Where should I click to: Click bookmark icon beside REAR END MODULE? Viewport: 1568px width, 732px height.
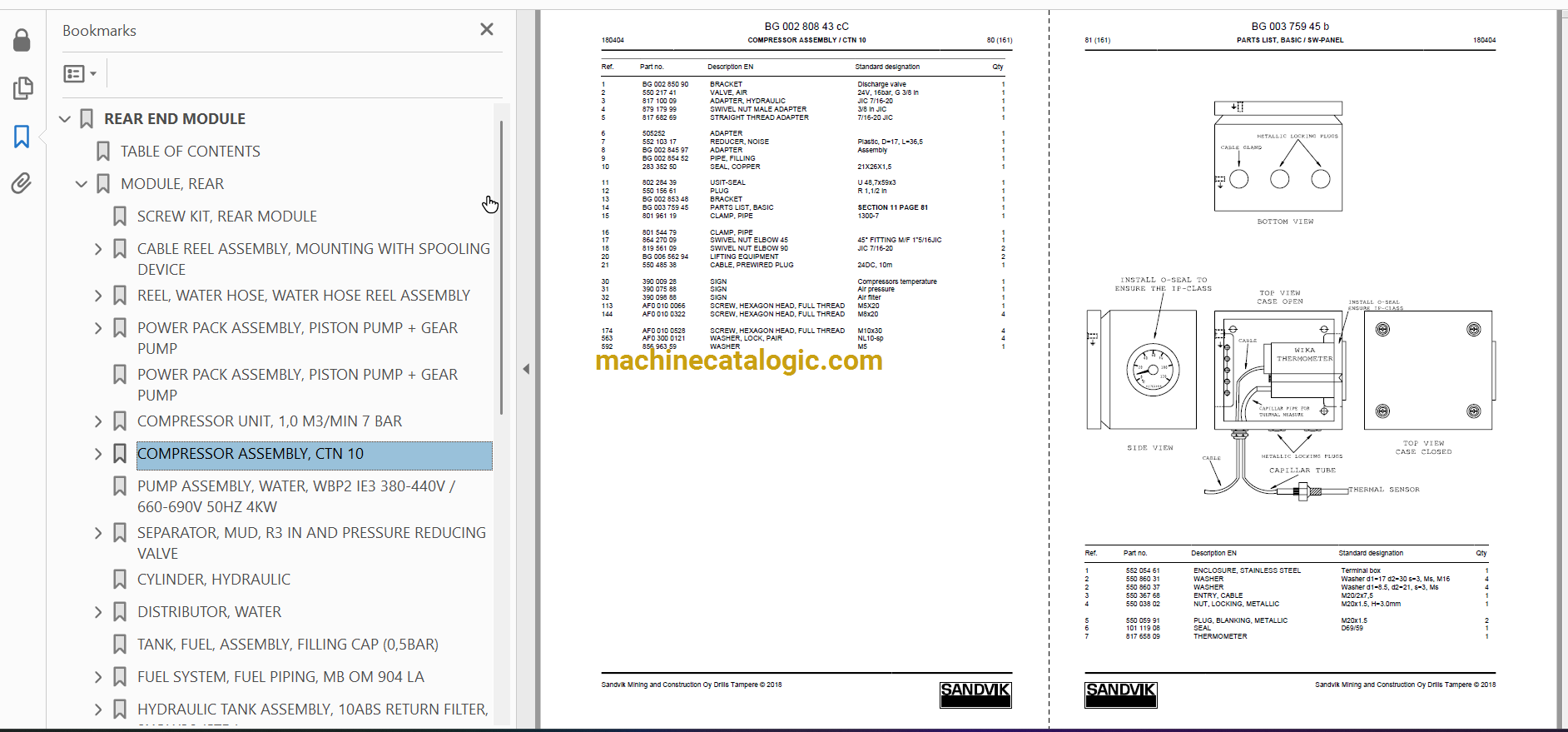click(x=87, y=119)
